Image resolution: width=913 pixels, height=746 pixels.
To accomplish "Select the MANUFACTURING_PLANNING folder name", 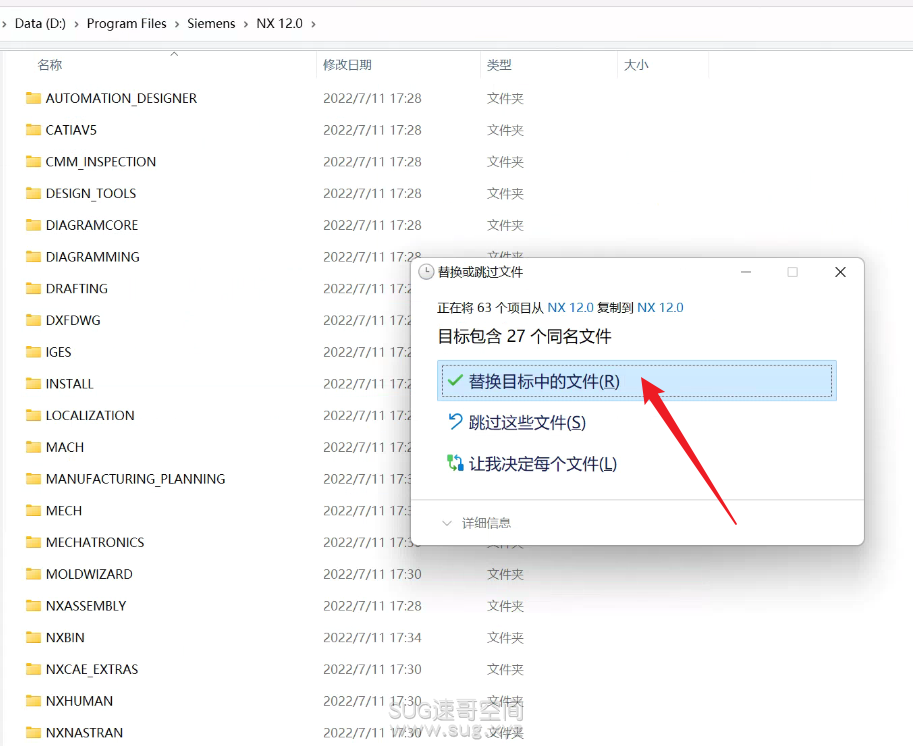I will click(x=135, y=479).
